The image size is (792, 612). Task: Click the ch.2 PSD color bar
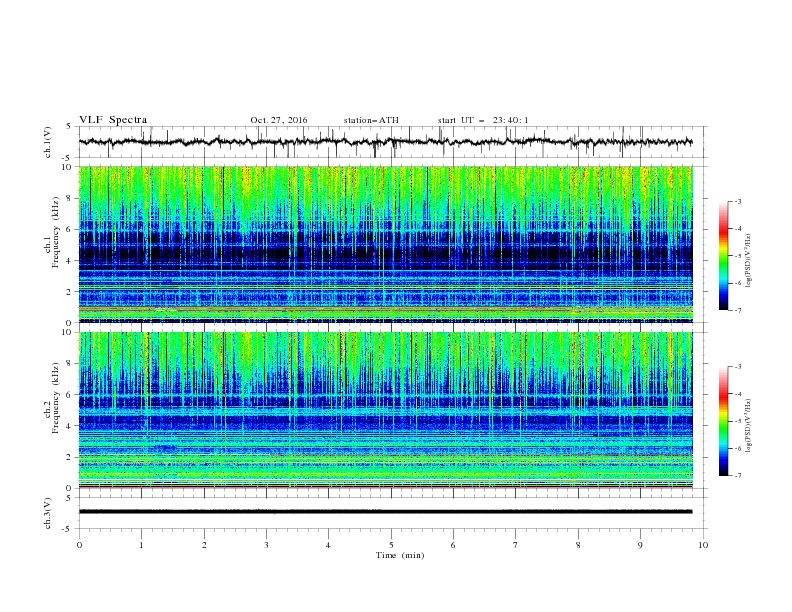(723, 421)
